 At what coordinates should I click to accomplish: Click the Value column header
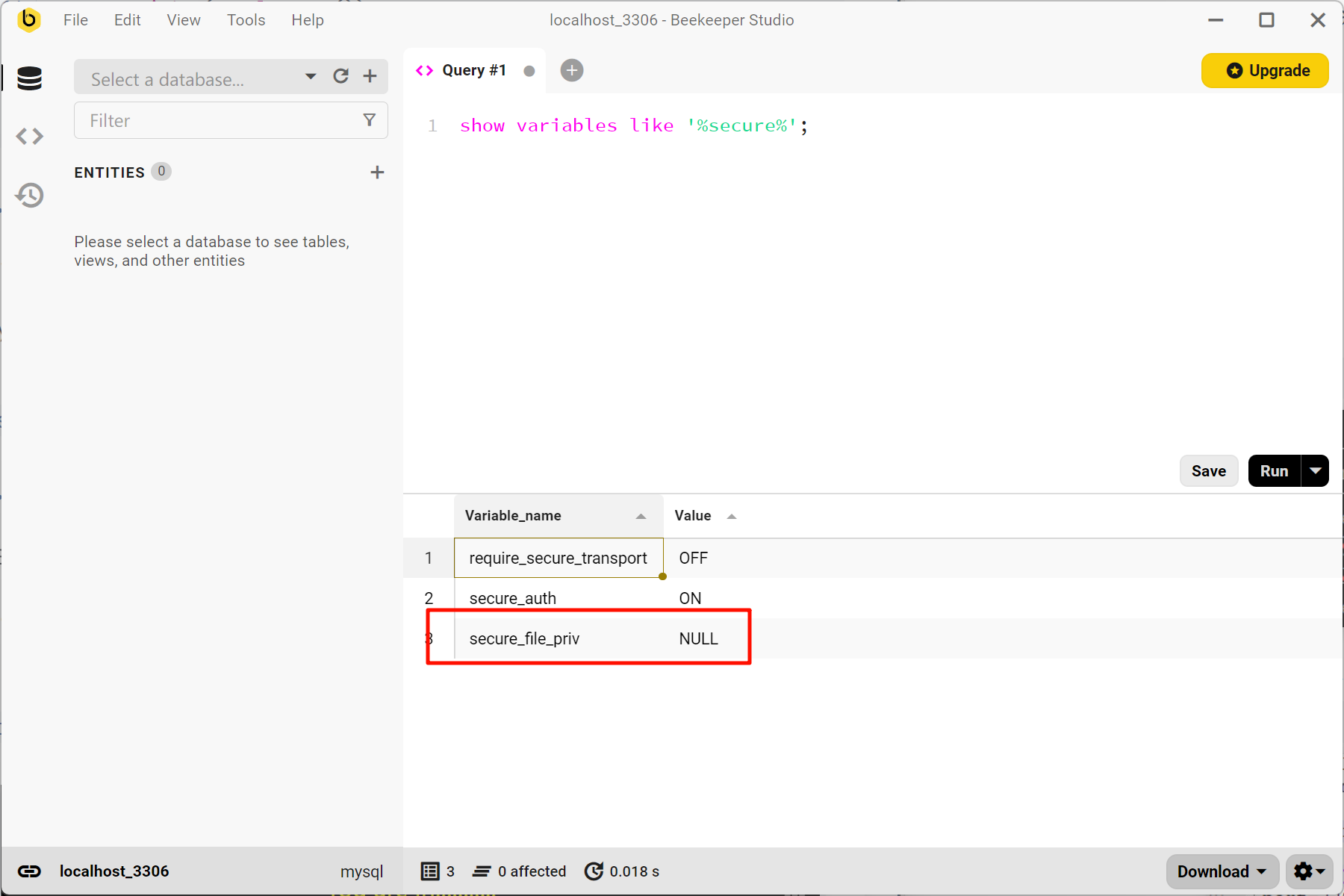(x=706, y=516)
